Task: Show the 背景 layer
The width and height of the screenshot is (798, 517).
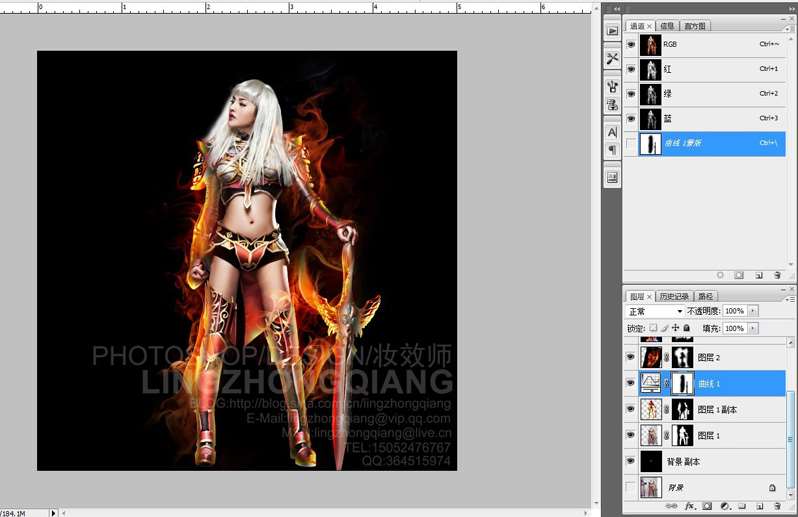Action: (631, 487)
